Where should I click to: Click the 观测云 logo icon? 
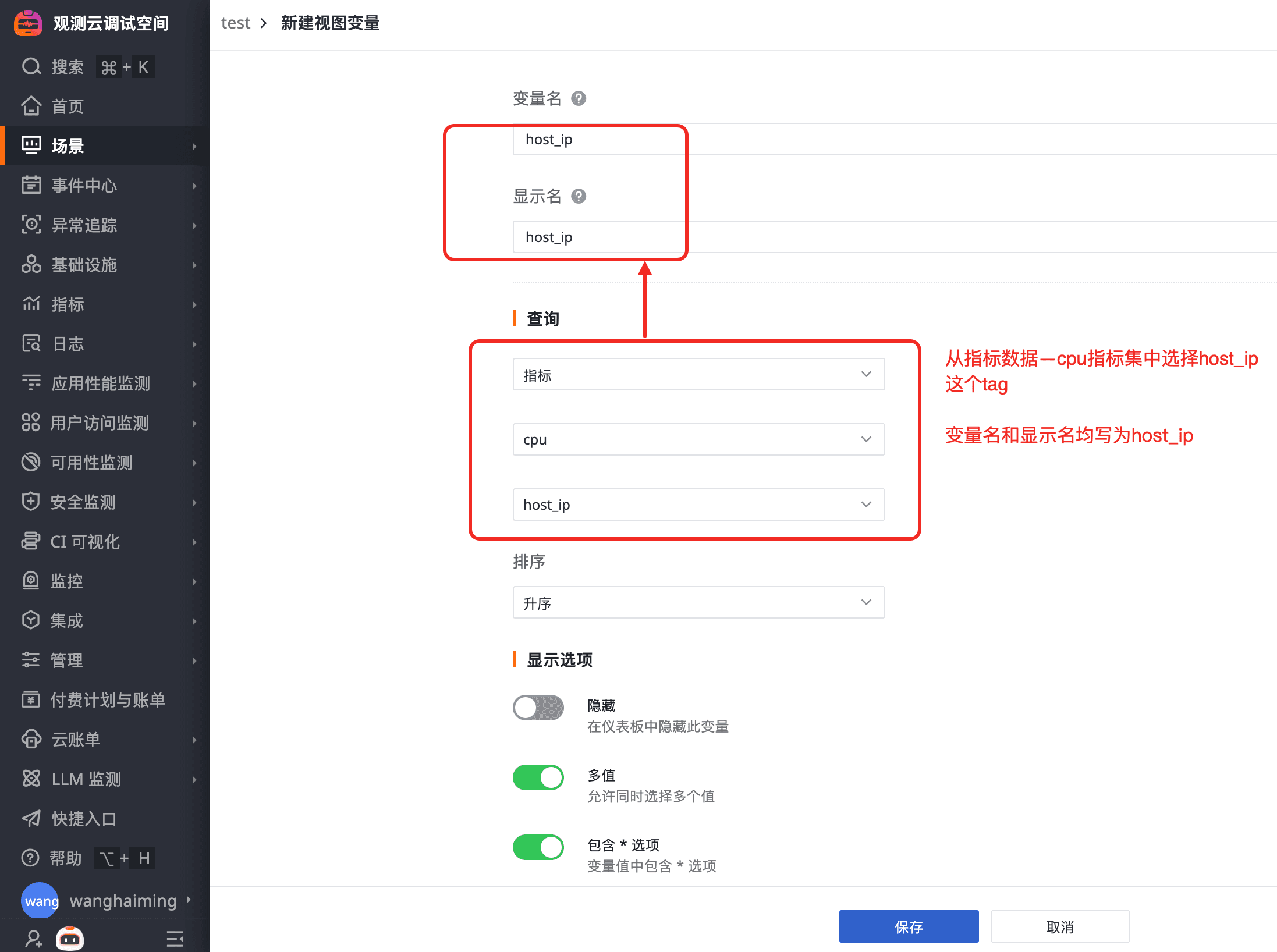click(27, 23)
